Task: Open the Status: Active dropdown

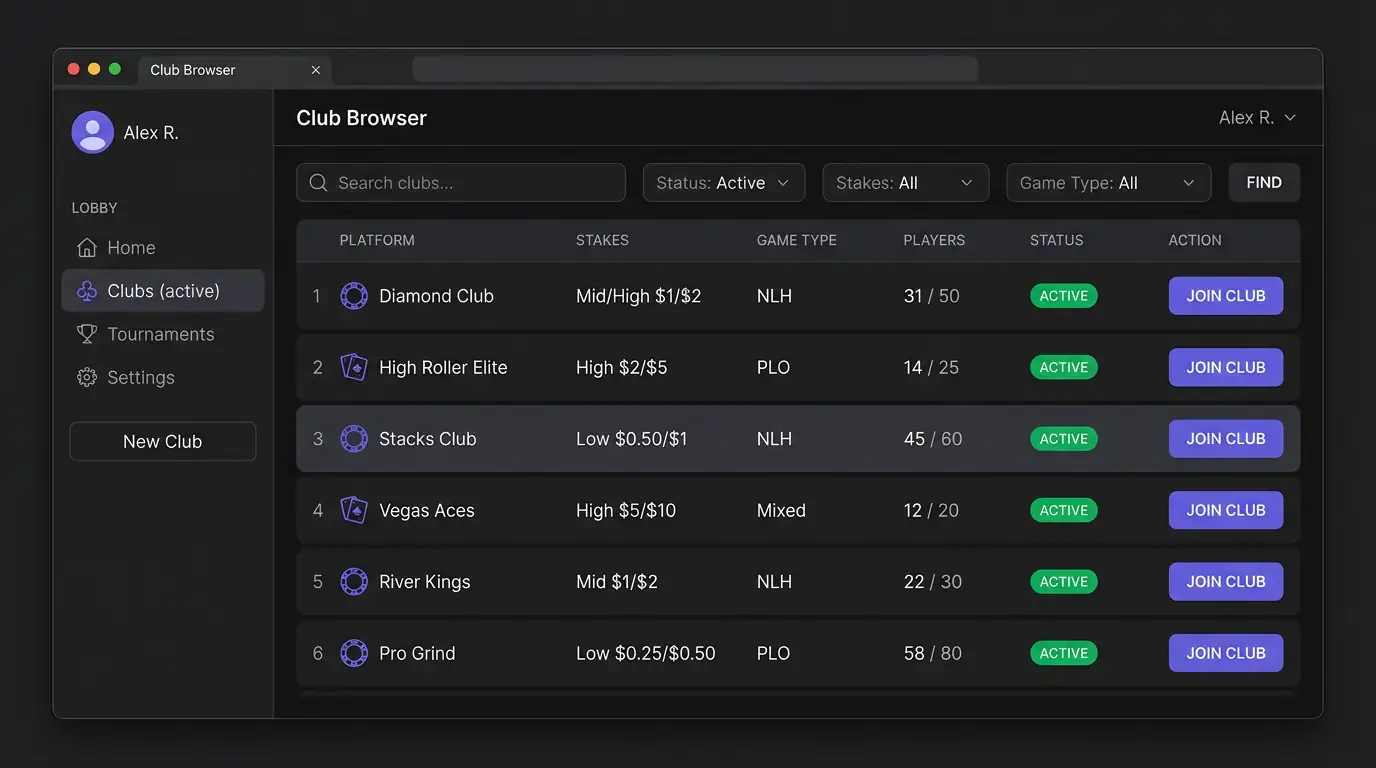Action: [723, 182]
